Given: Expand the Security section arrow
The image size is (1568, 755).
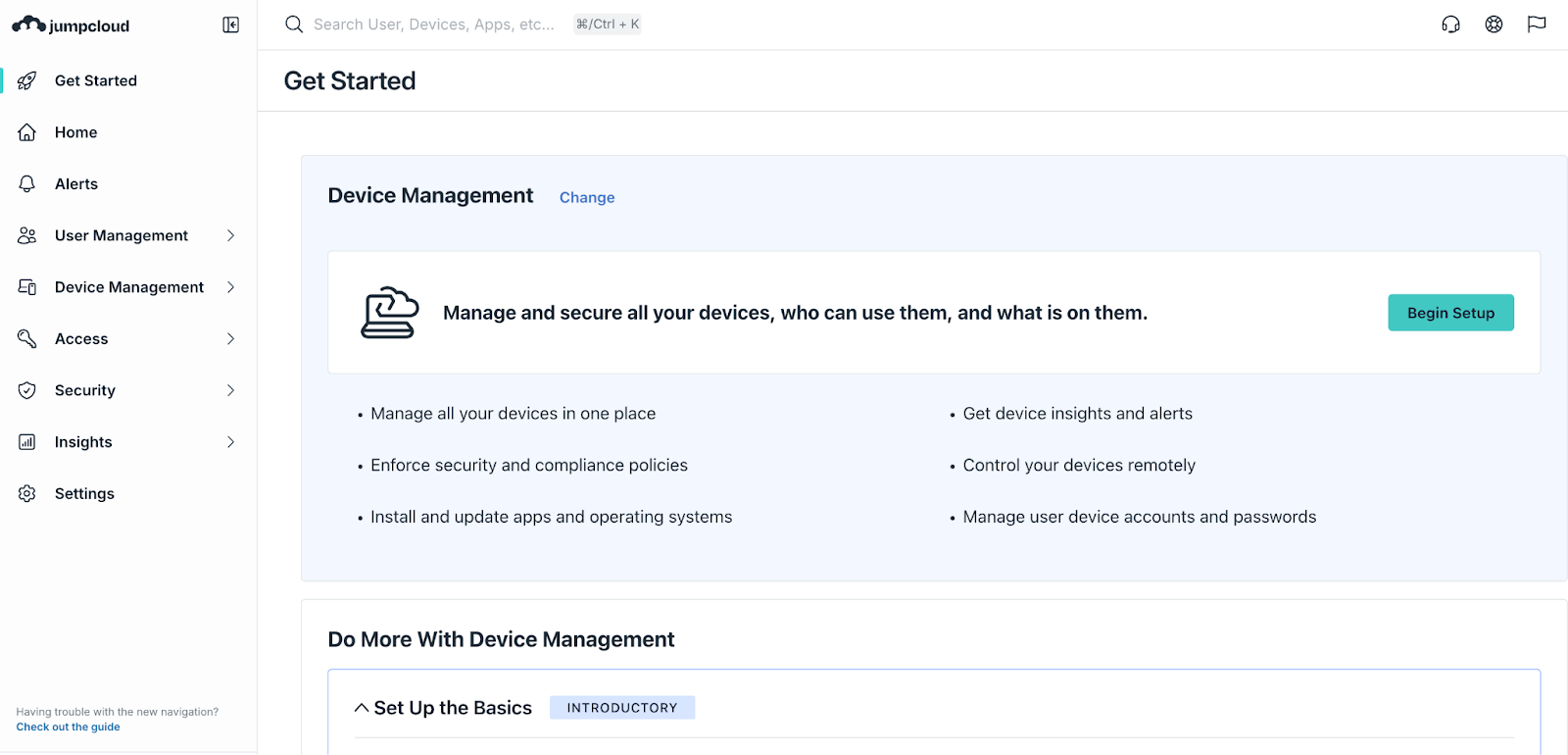Looking at the screenshot, I should tap(231, 390).
